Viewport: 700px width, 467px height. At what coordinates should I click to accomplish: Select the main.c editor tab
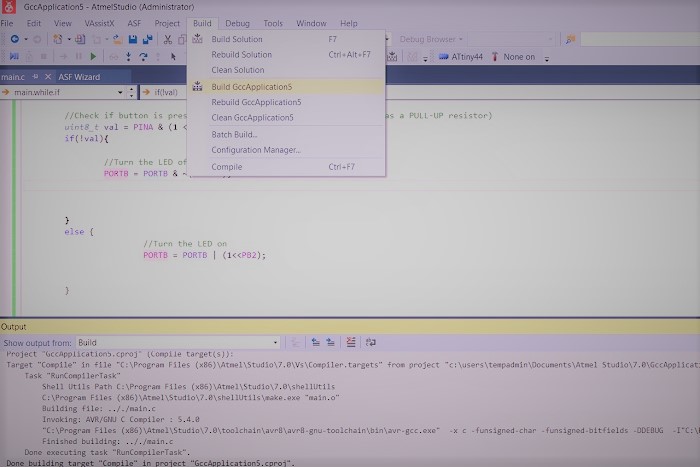tap(13, 77)
